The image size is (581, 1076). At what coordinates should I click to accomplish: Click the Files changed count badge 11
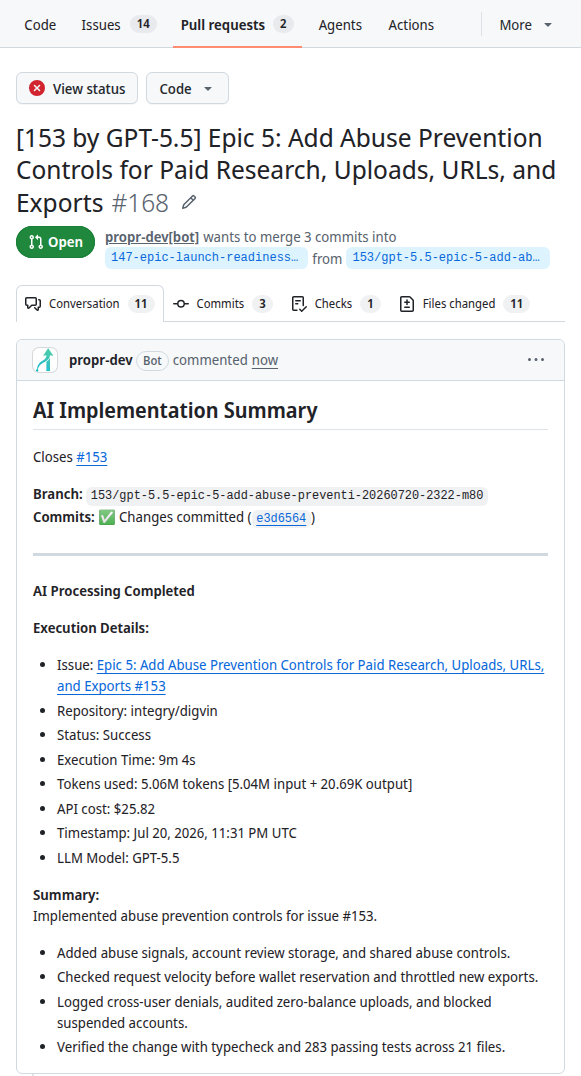click(517, 304)
